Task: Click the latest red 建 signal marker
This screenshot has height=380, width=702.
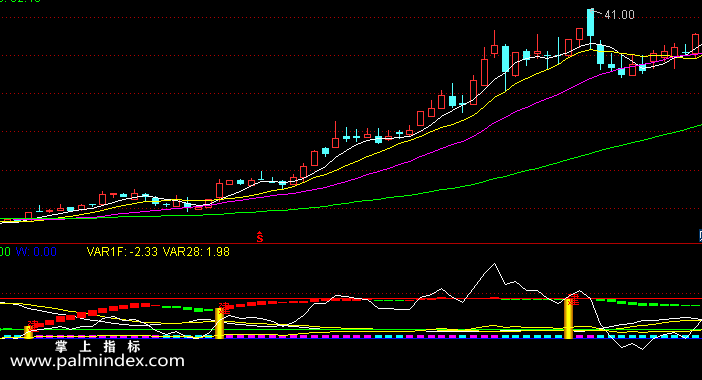Action: click(x=574, y=300)
